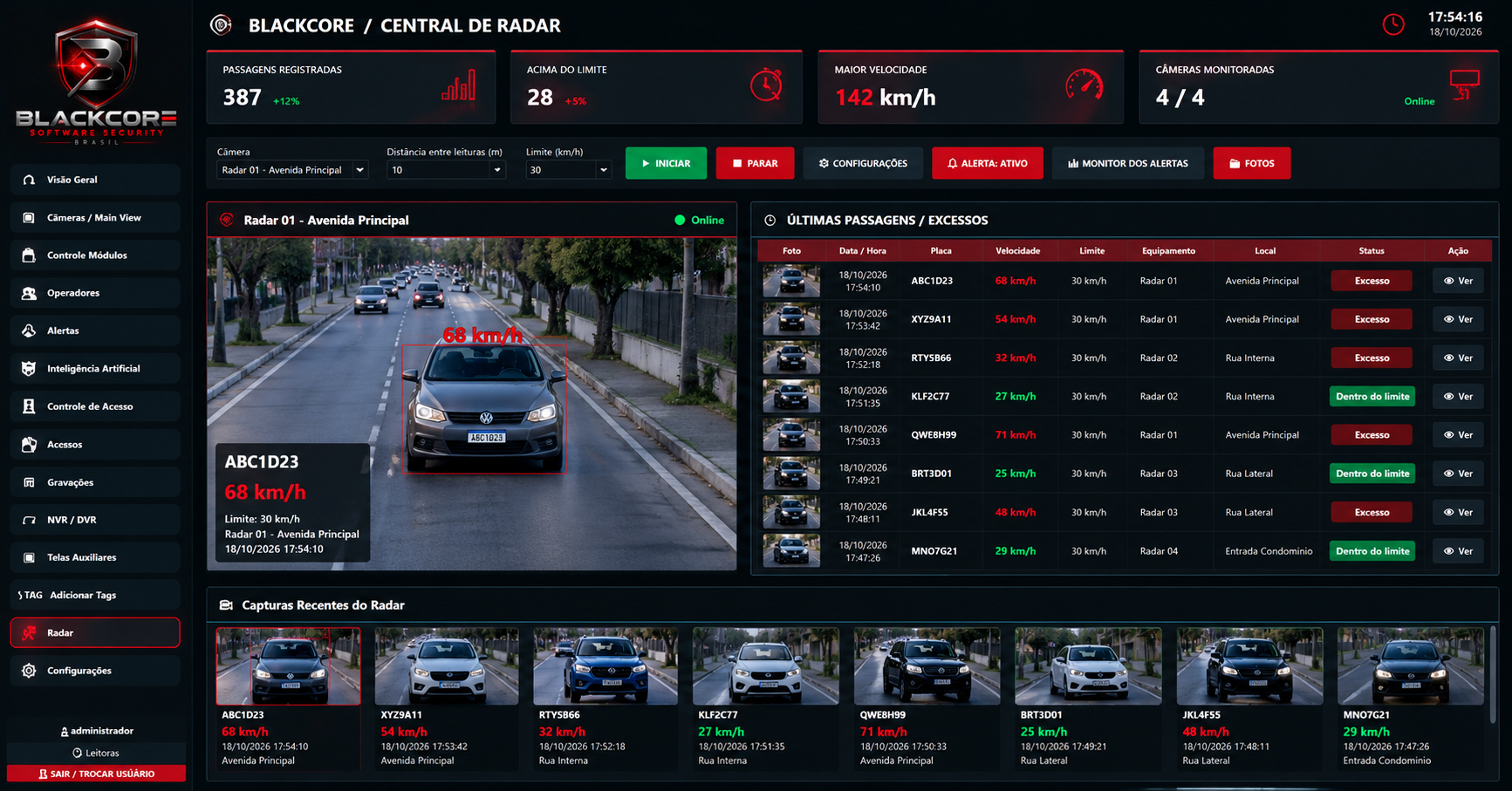Click the speedometer icon in Maior Velocidade
The width and height of the screenshot is (1512, 791).
click(1084, 85)
